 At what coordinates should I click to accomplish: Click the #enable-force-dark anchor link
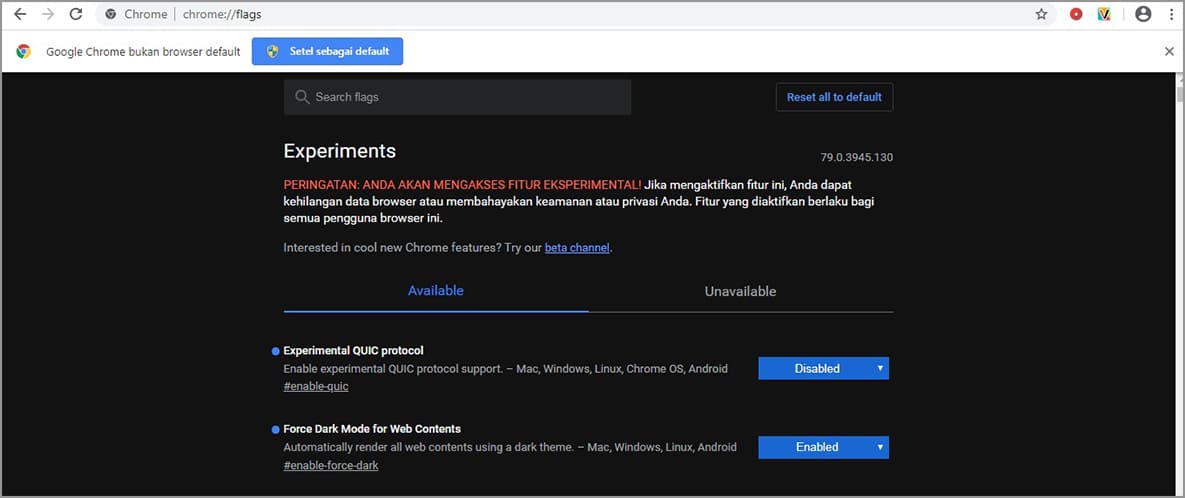(x=331, y=465)
